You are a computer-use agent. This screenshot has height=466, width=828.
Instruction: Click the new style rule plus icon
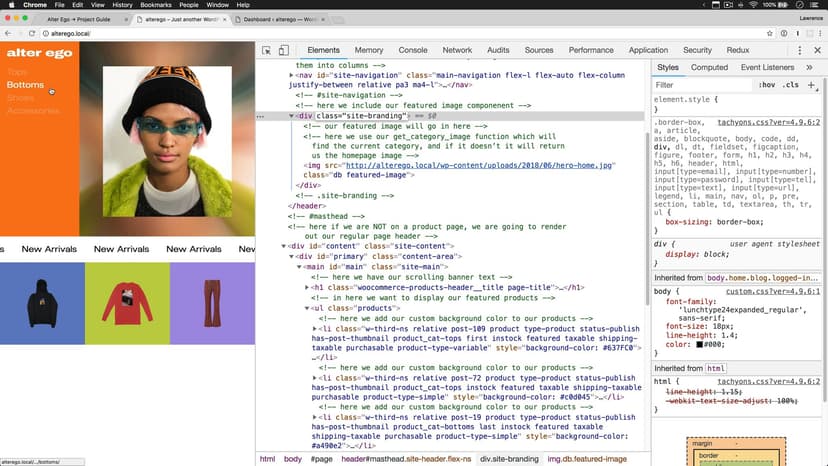click(x=811, y=85)
